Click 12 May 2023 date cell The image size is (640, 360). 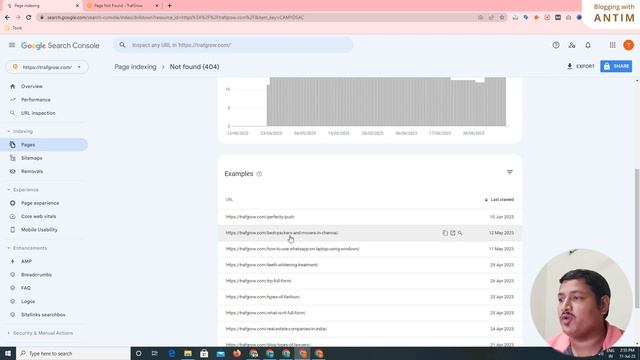(501, 233)
